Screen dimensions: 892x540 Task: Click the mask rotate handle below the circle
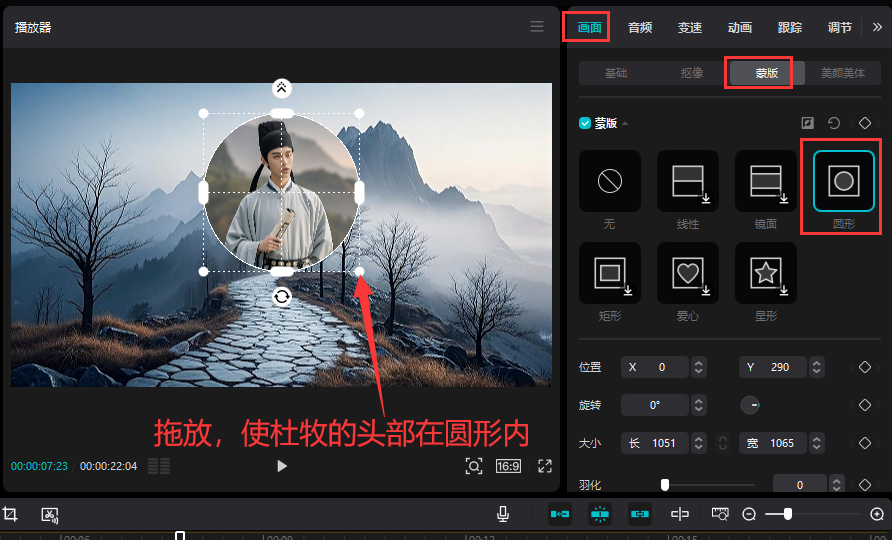point(282,296)
